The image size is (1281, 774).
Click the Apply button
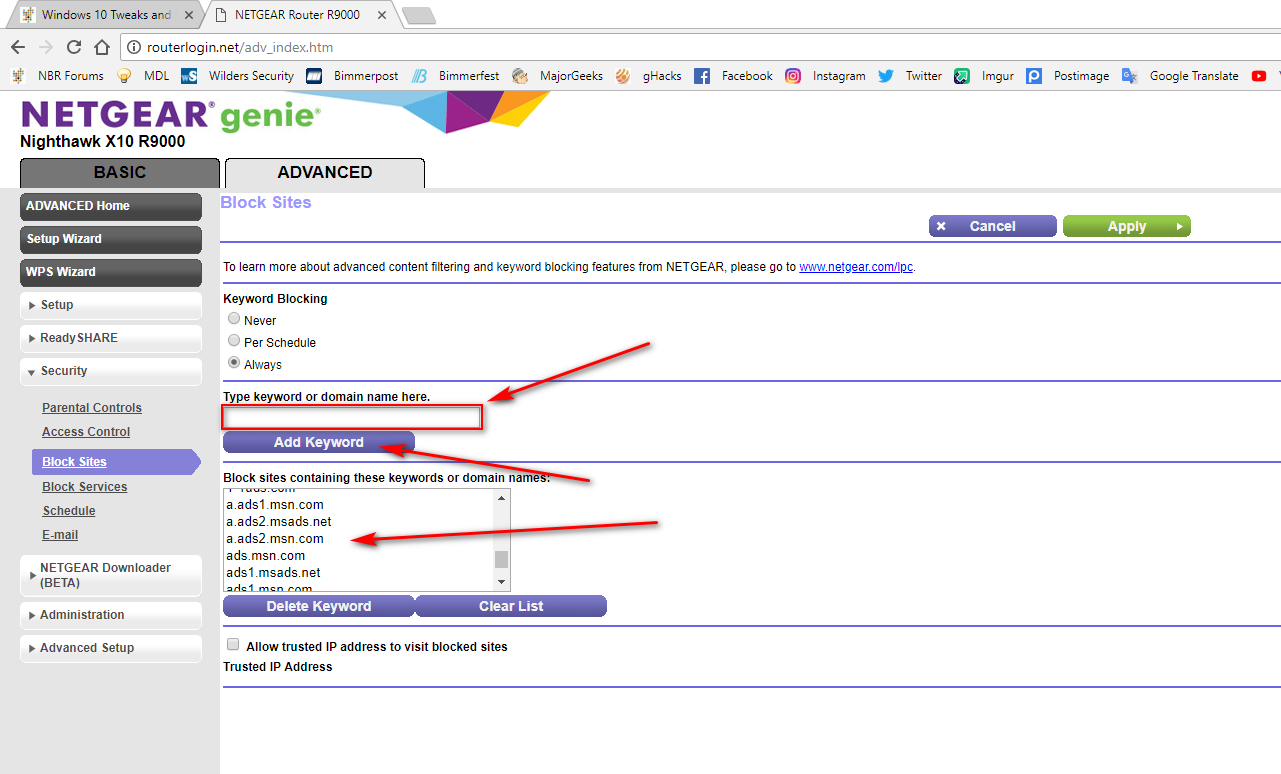1127,226
